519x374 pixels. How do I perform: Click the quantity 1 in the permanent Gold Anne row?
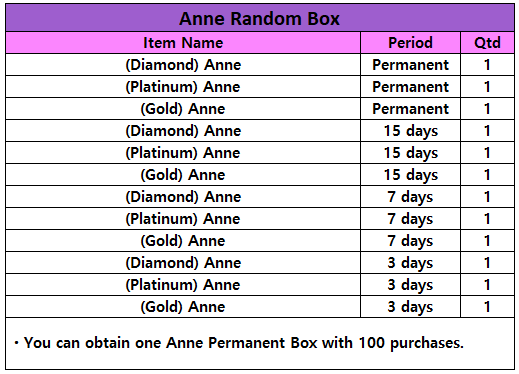pos(487,109)
